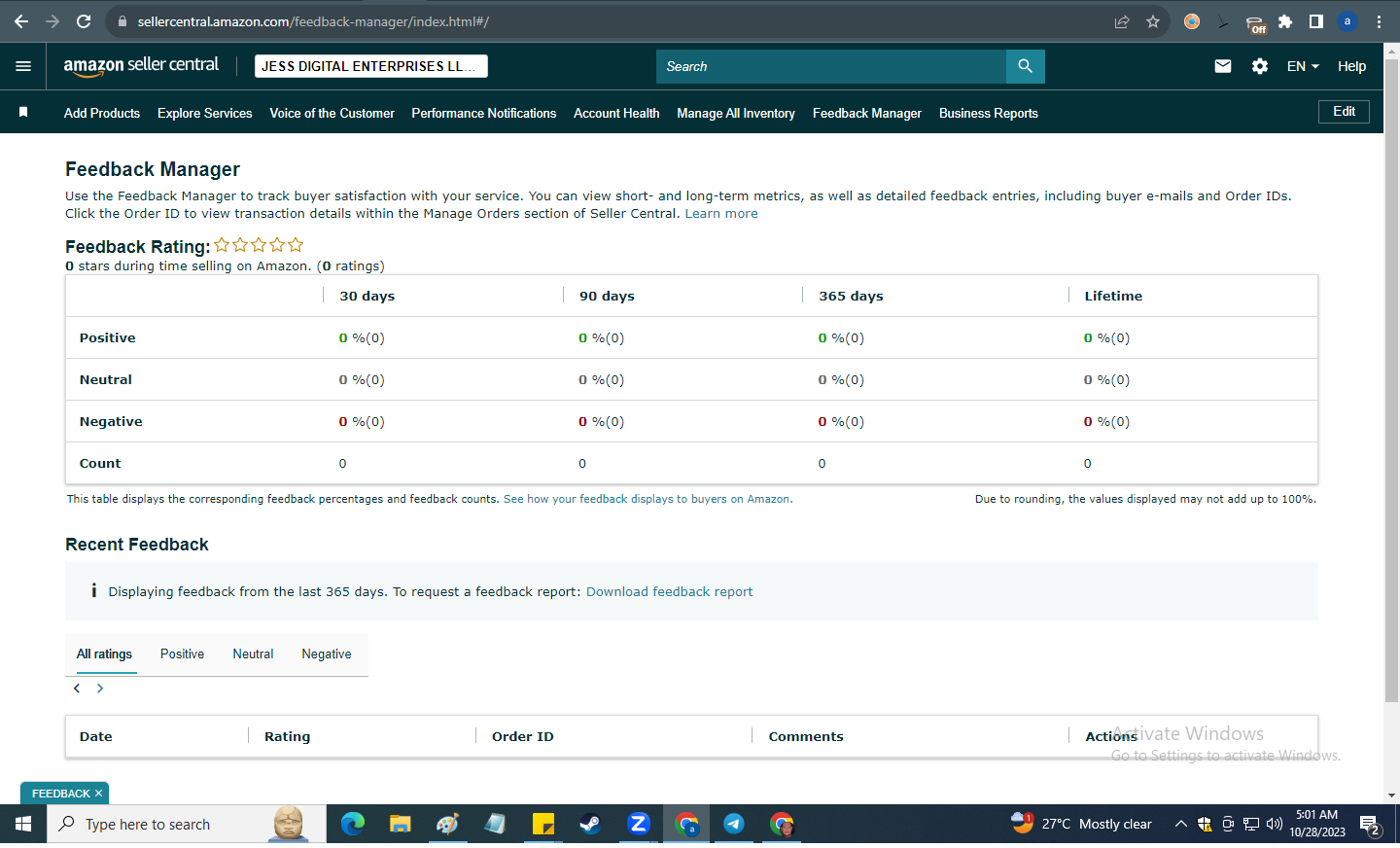The width and height of the screenshot is (1400, 848).
Task: Toggle the browser side panel icon
Action: click(x=1316, y=21)
